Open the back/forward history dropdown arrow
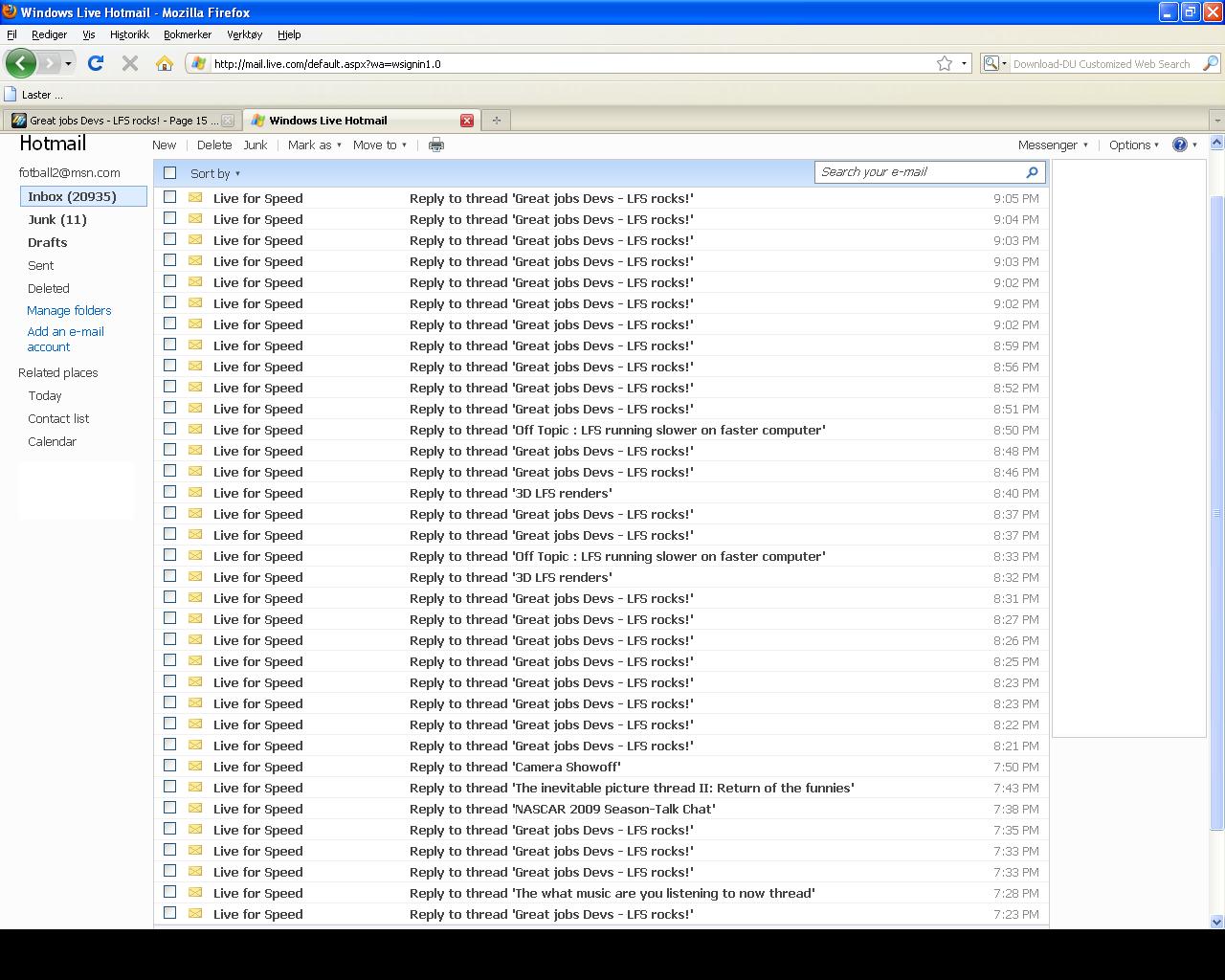The width and height of the screenshot is (1225, 980). point(68,63)
